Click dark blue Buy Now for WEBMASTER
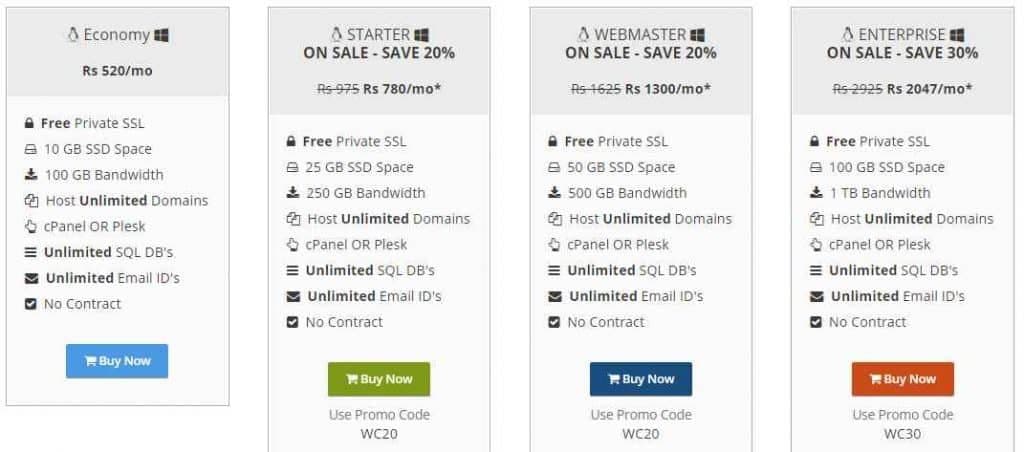Viewport: 1024px width, 452px height. [641, 379]
